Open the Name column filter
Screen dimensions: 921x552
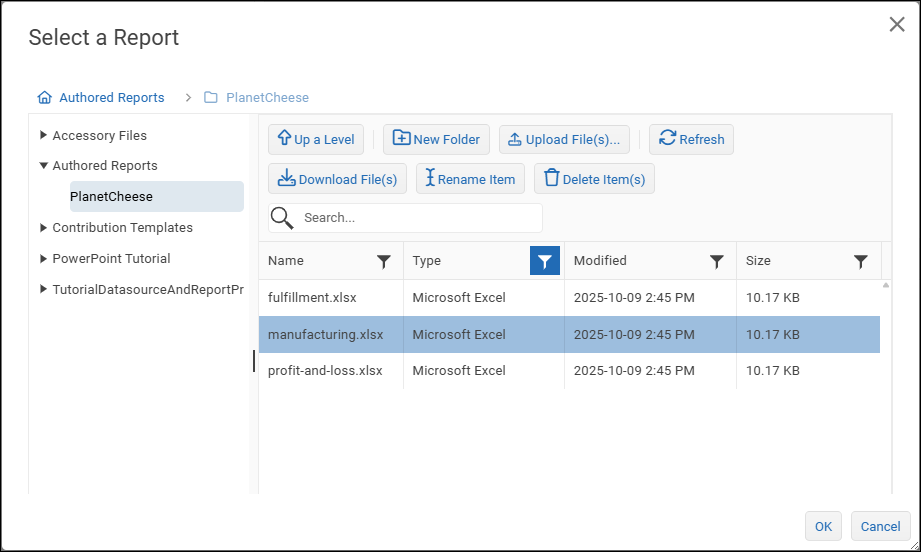[x=384, y=261]
